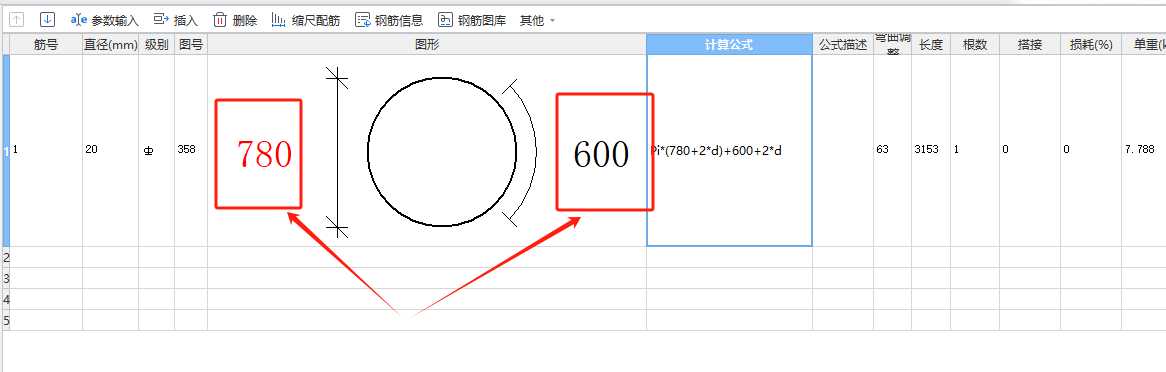The width and height of the screenshot is (1166, 372).
Task: Click the 780 diameter value in the shape
Action: tap(265, 154)
